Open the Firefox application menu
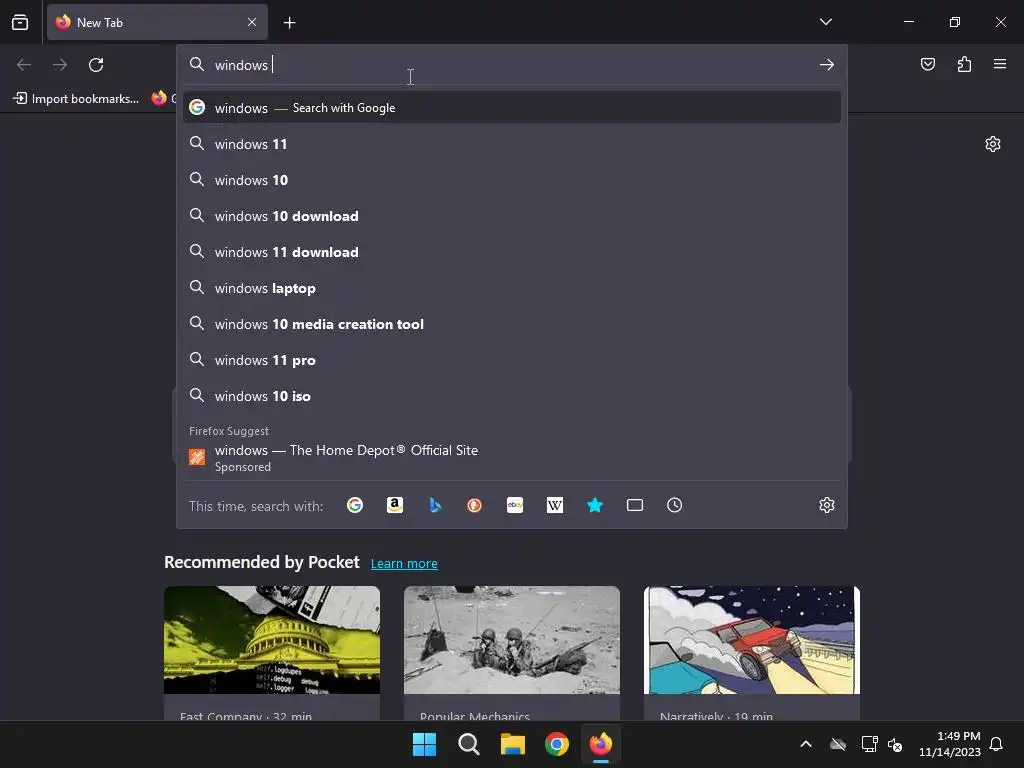Screen dimensions: 1024x768 (x=1000, y=64)
